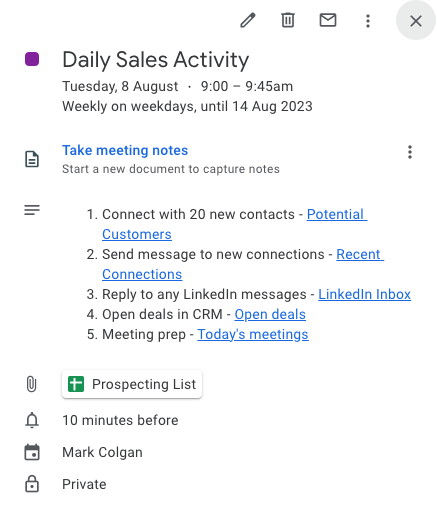
Task: Open the Take meeting notes link
Action: 125,150
